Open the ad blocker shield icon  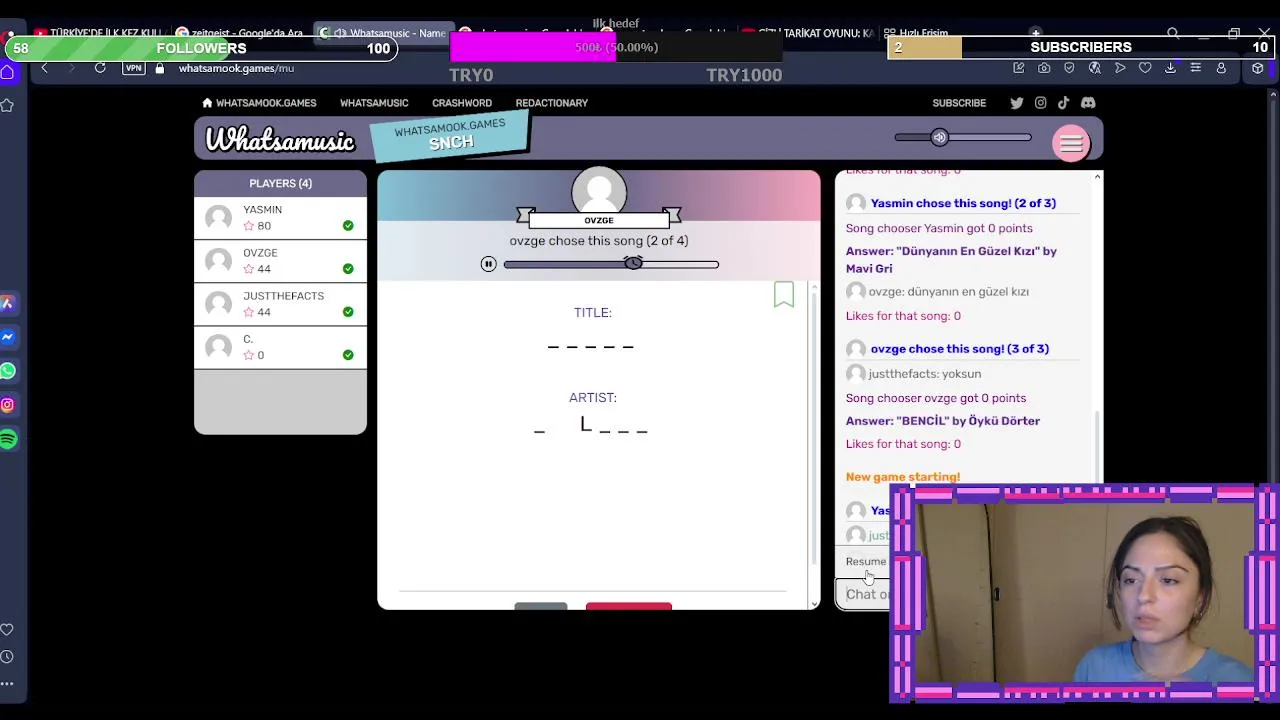pos(1070,68)
